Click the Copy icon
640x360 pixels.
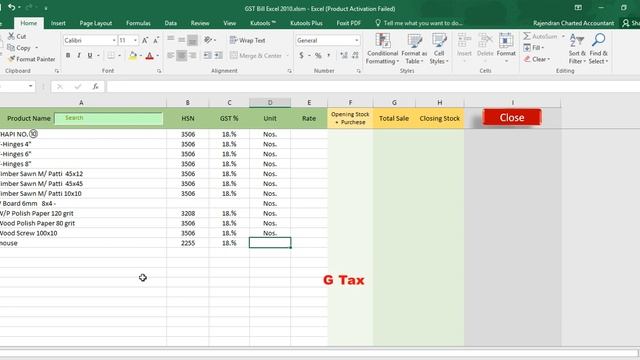click(x=11, y=48)
